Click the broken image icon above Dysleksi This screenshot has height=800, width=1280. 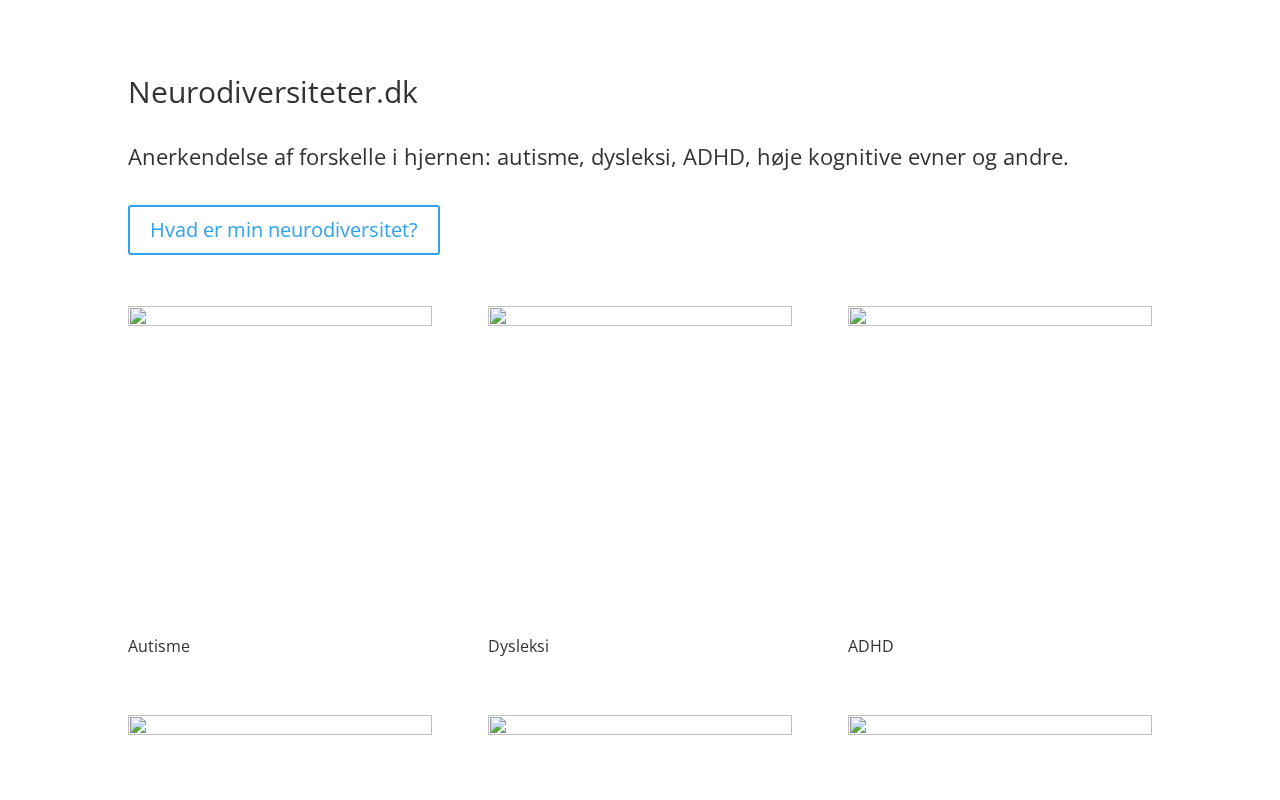498,318
